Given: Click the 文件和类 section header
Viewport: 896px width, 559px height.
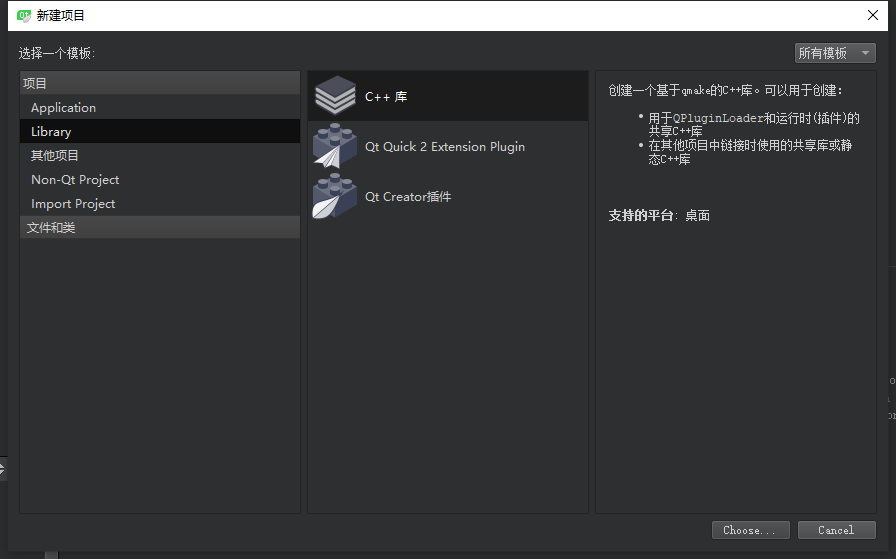Looking at the screenshot, I should tap(159, 227).
